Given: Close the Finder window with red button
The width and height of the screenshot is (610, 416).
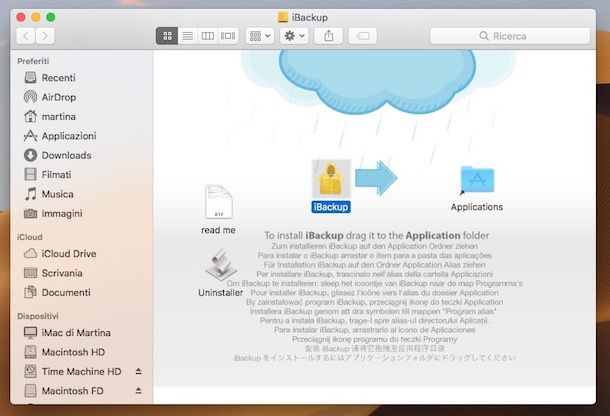Looking at the screenshot, I should click(x=21, y=17).
